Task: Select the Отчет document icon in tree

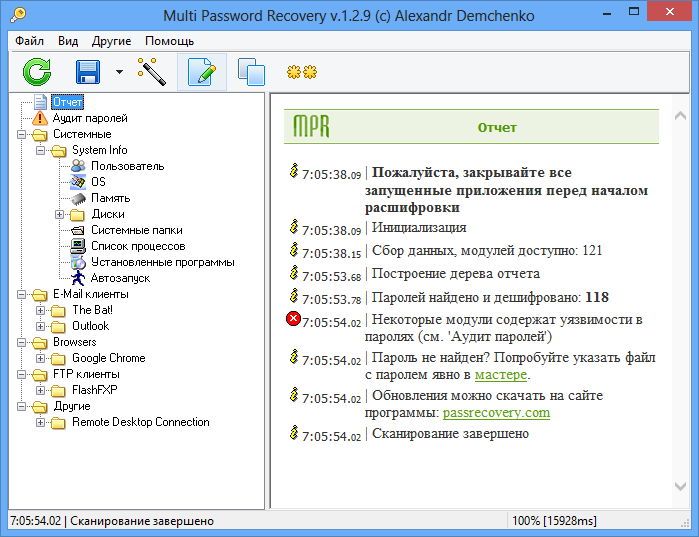Action: pyautogui.click(x=41, y=102)
